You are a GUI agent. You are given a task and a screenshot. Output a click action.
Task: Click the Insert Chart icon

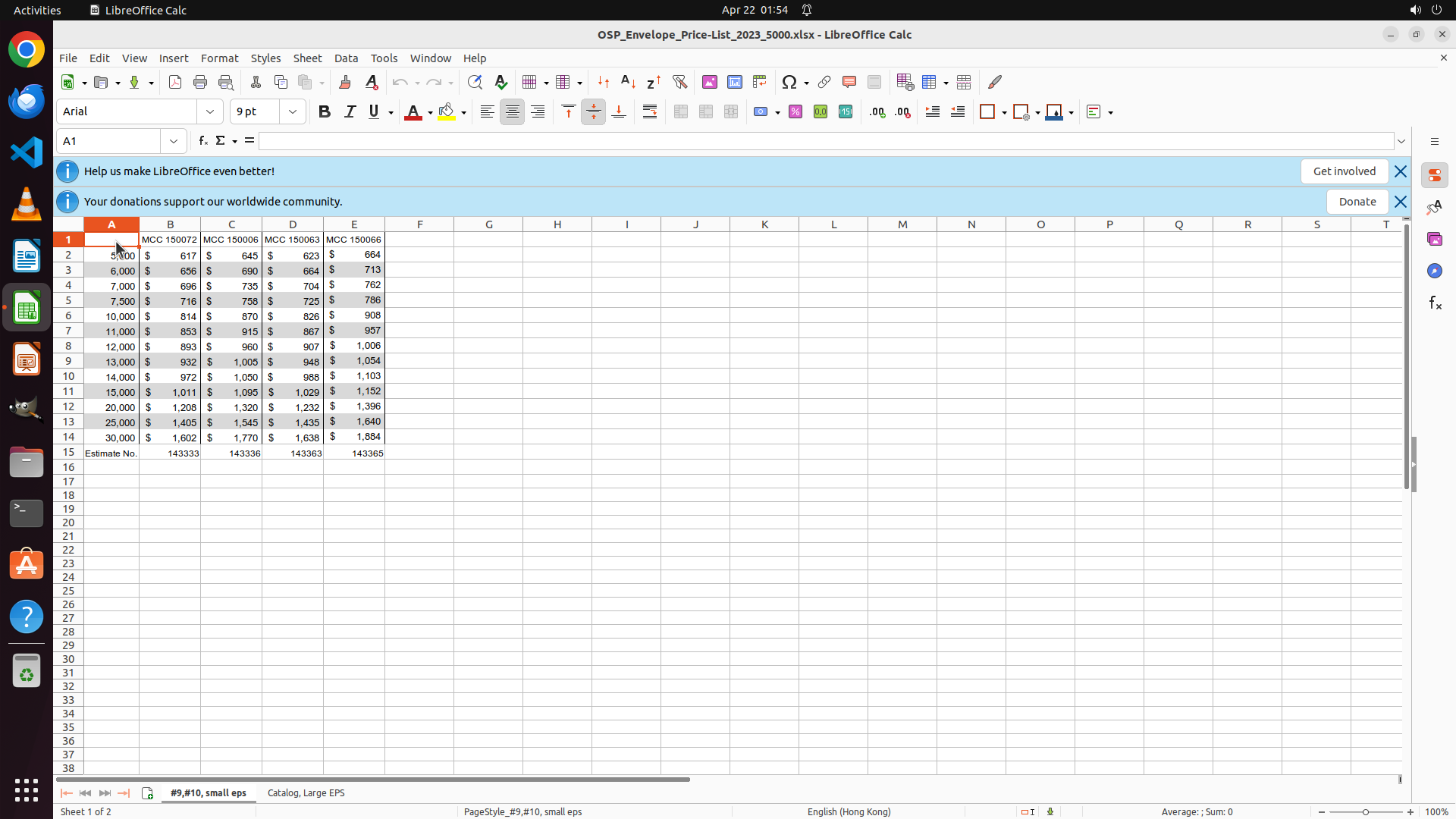pos(734,82)
